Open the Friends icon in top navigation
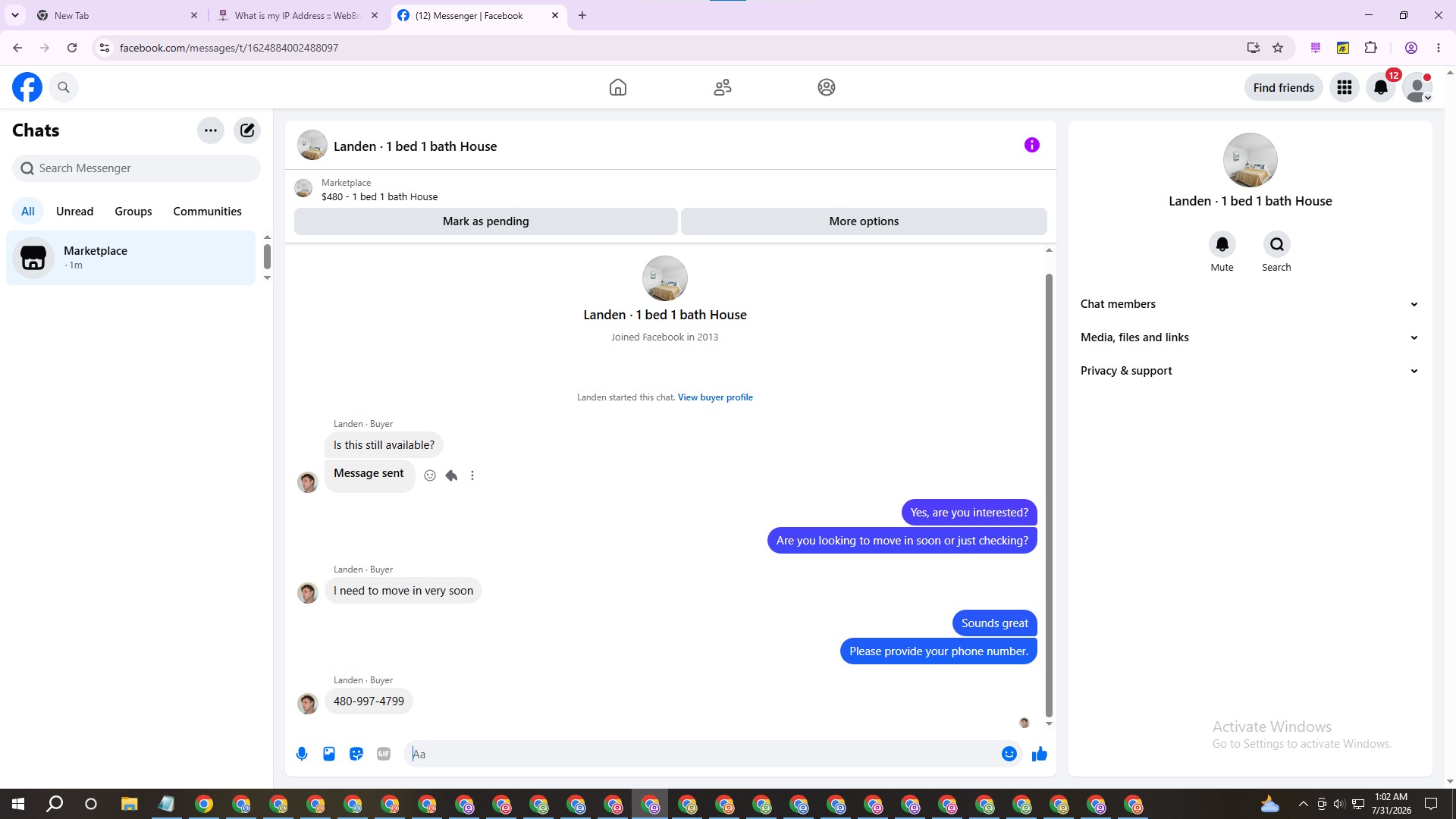Viewport: 1456px width, 819px height. coord(723,87)
